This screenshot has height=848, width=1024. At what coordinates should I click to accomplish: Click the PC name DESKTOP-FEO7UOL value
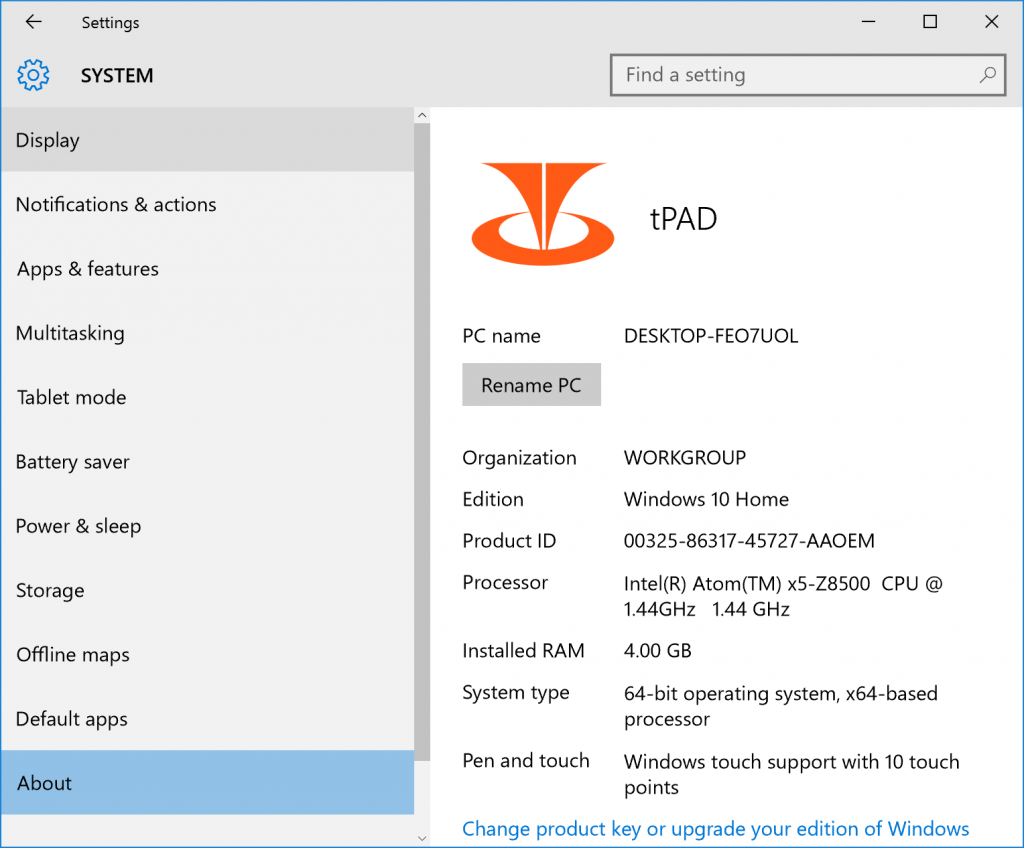[711, 336]
